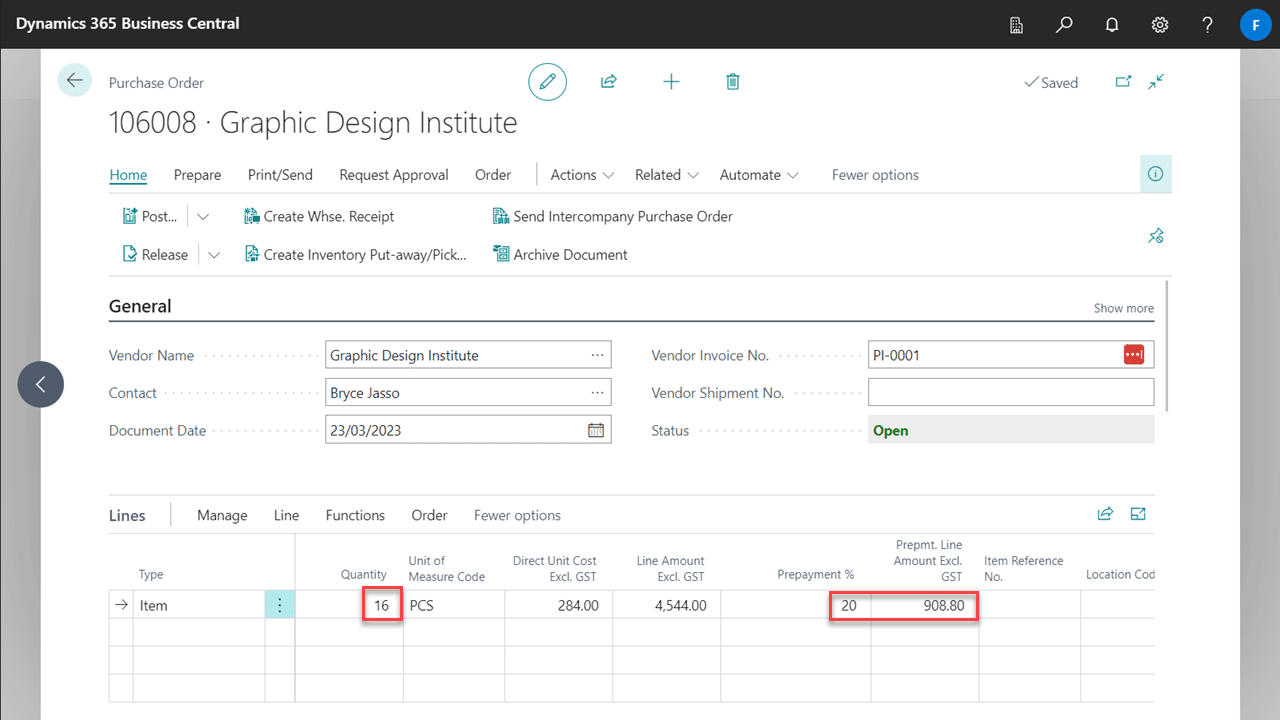Image resolution: width=1280 pixels, height=720 pixels.
Task: Share lines using the Lines share icon
Action: [1105, 514]
